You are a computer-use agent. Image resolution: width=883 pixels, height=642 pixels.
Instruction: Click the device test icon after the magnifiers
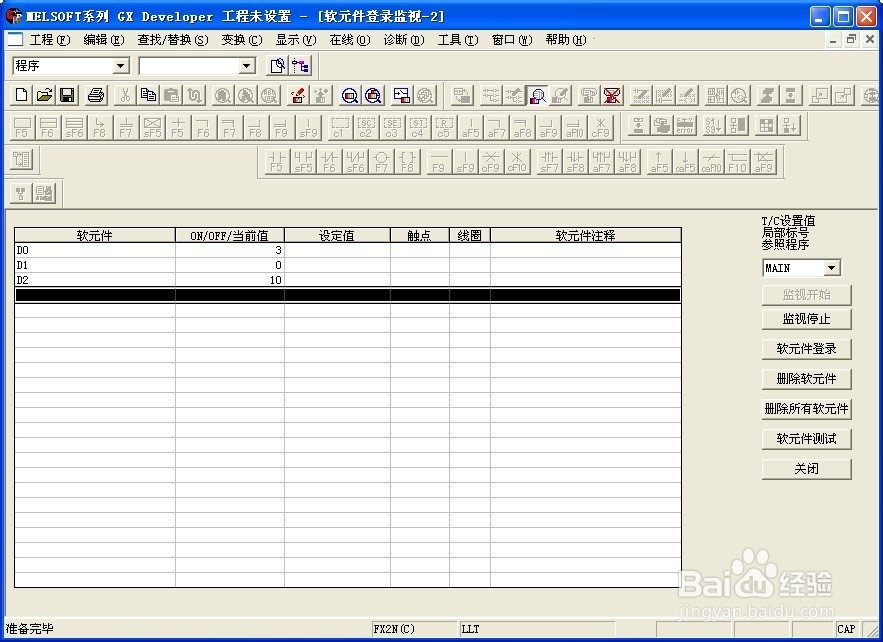coord(402,95)
